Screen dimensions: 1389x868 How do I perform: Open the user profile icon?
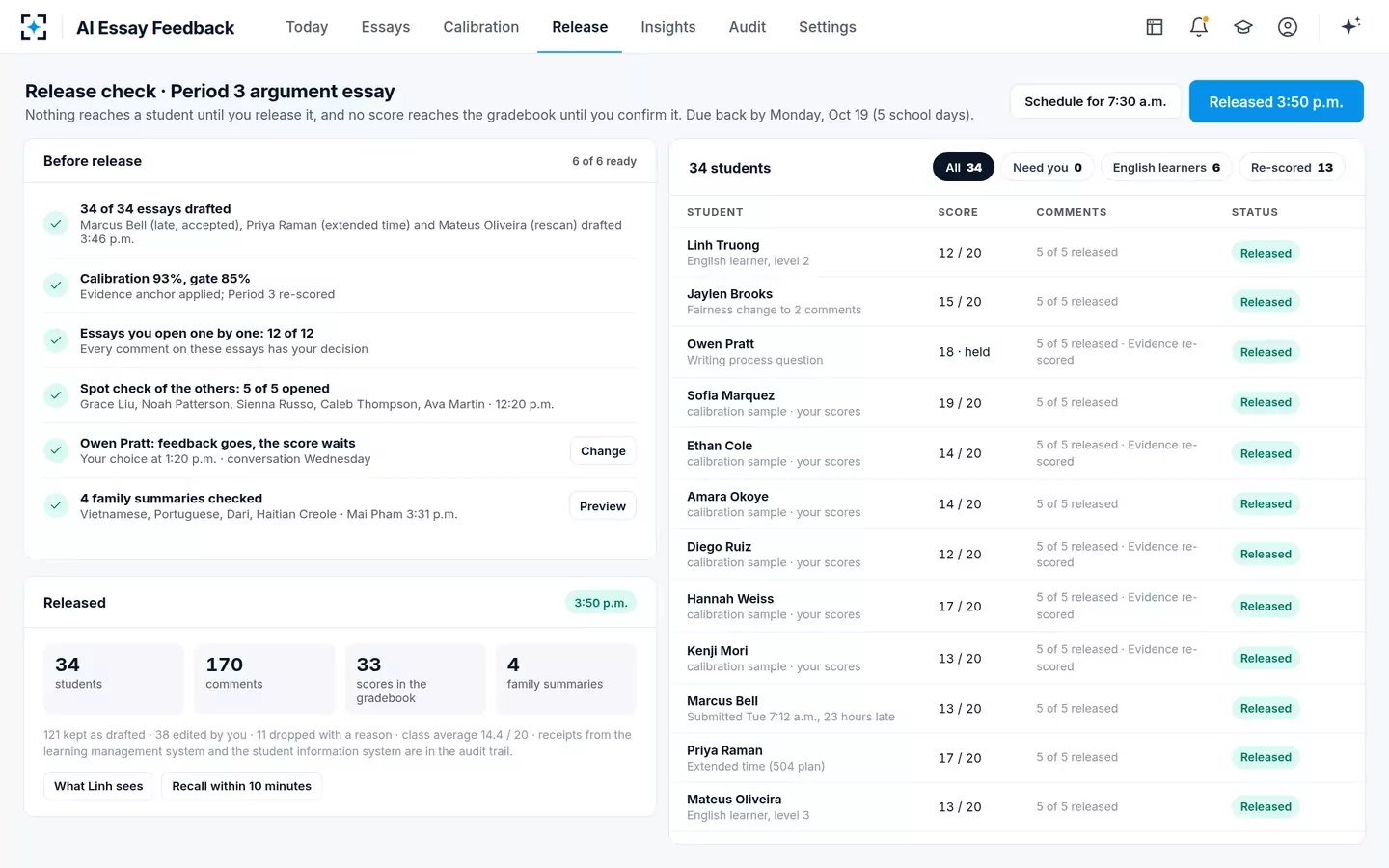coord(1288,27)
